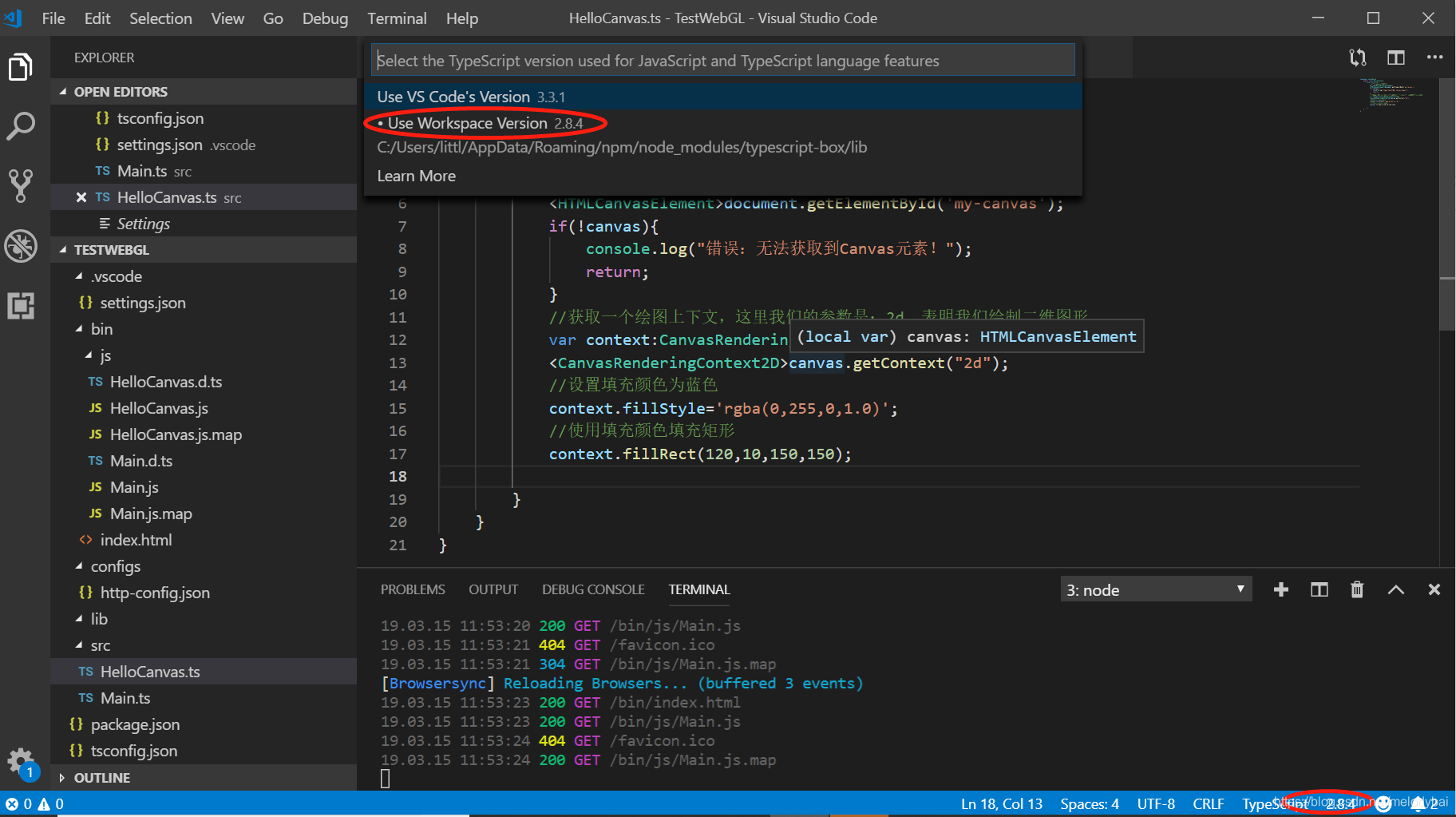Focus the TypeScript version picker input

[723, 60]
